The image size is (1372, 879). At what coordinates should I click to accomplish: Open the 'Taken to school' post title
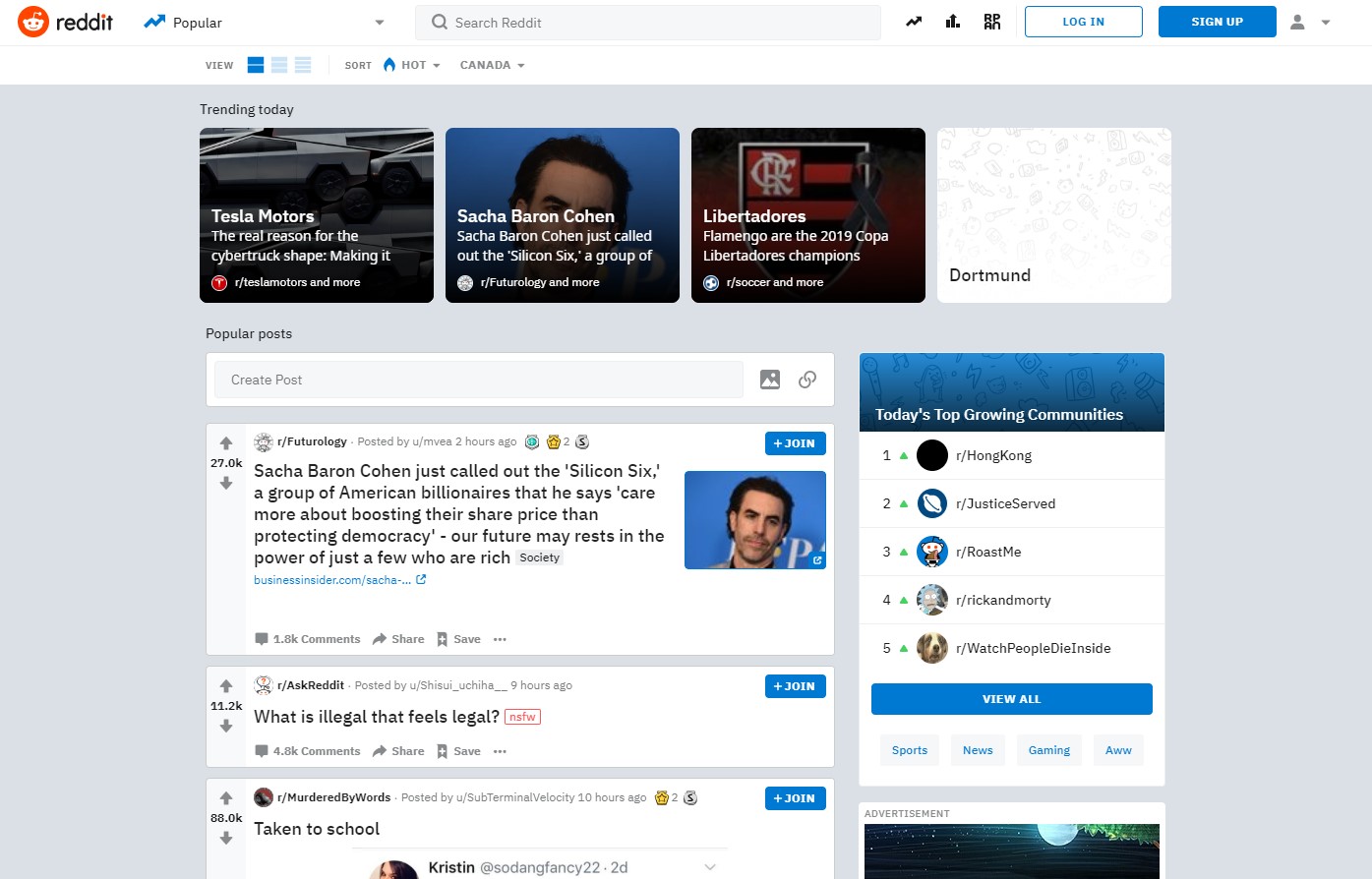click(x=317, y=829)
